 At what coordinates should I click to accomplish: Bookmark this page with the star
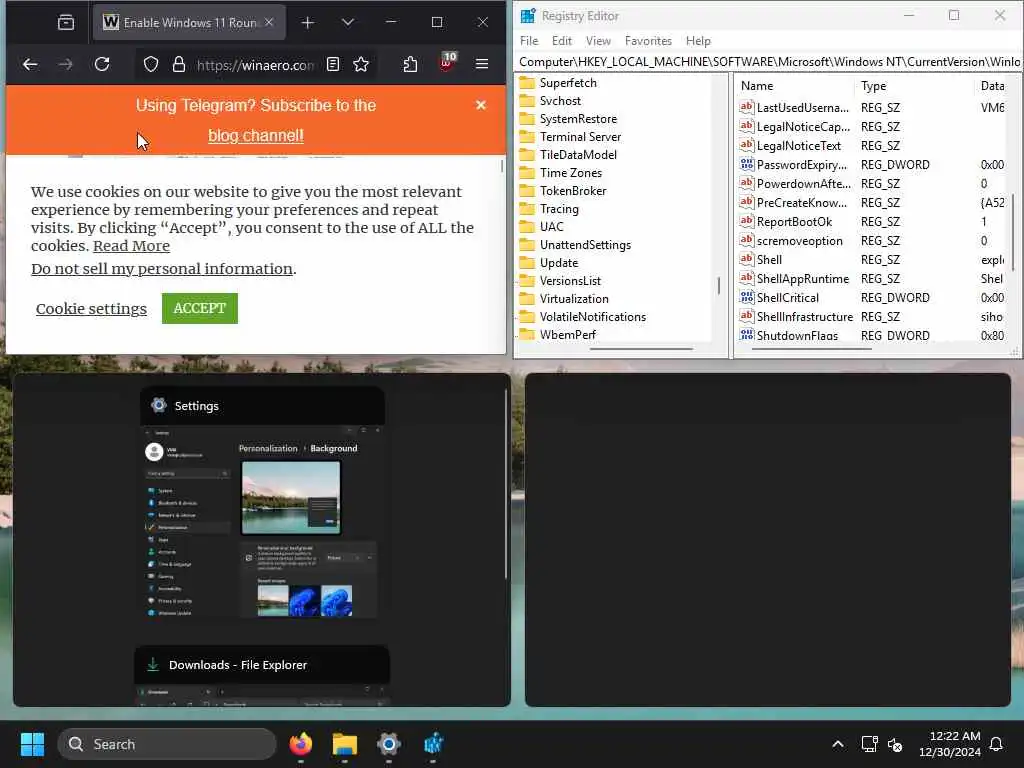coord(361,64)
